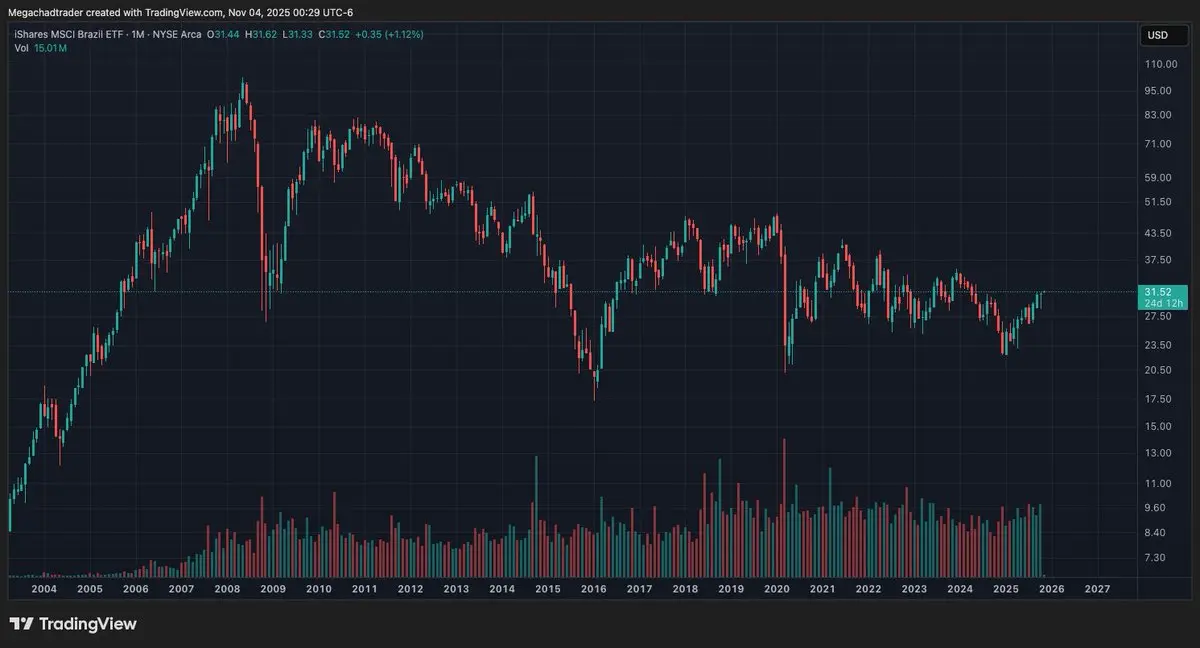Click the 37.50 price axis label
The image size is (1200, 648).
1158,260
